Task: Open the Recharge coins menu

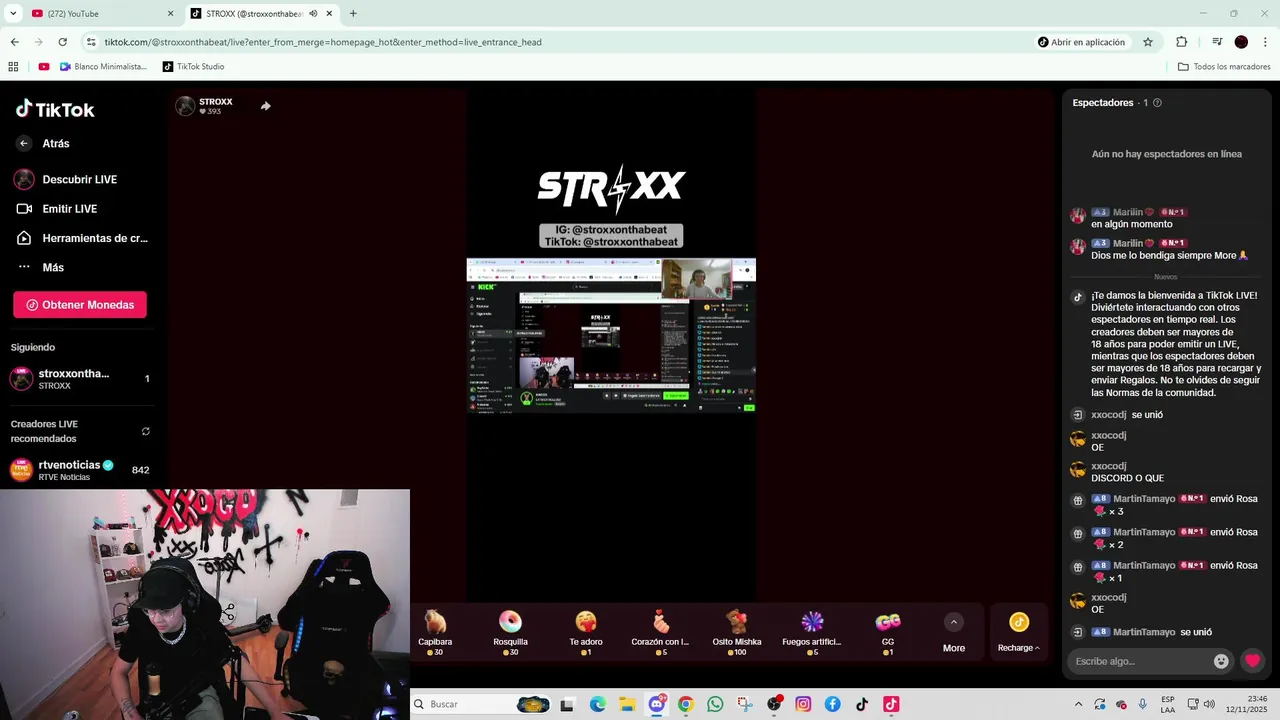Action: (x=1019, y=633)
